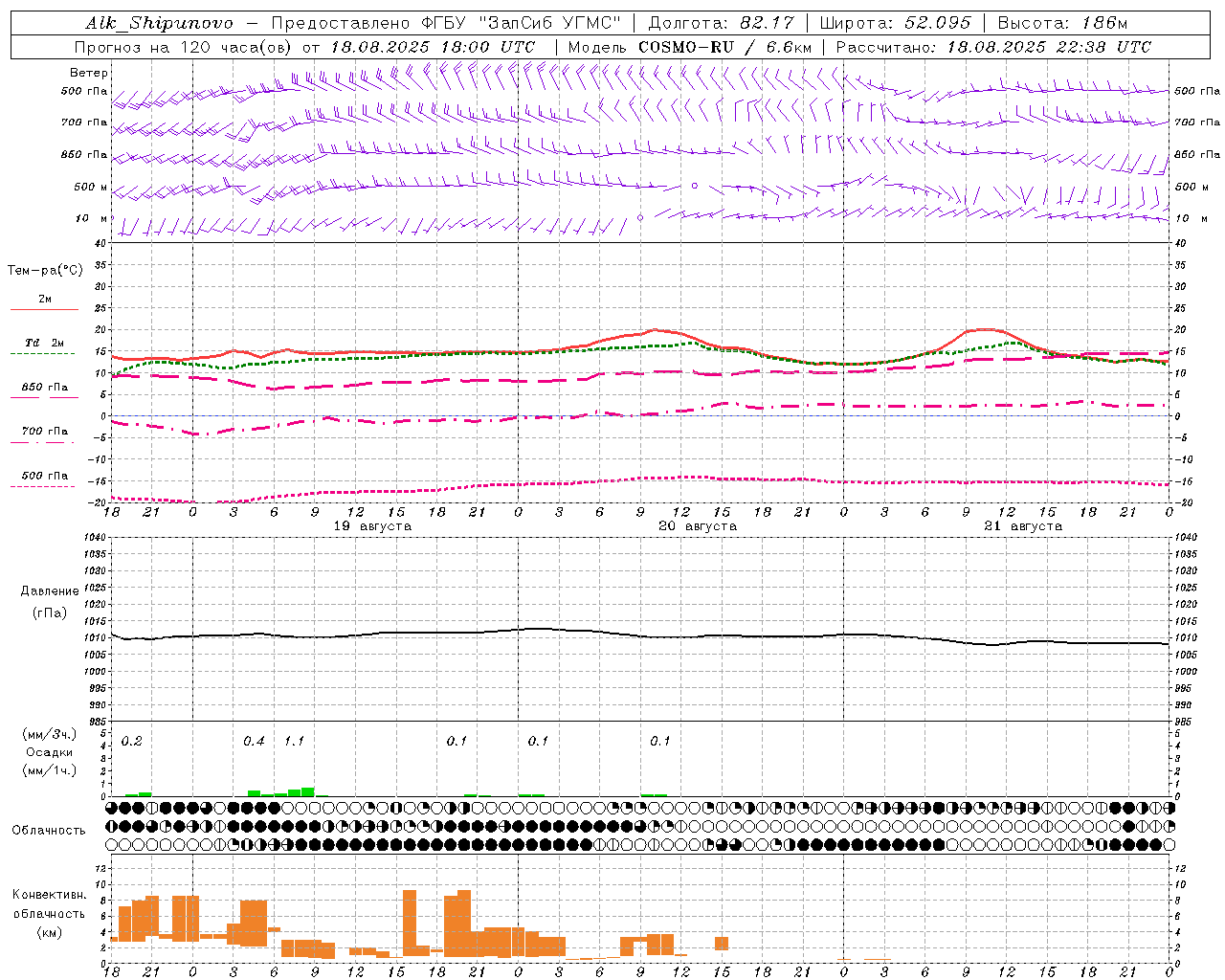Click the precipitation total "0.4"
Image resolution: width=1225 pixels, height=980 pixels.
click(254, 742)
